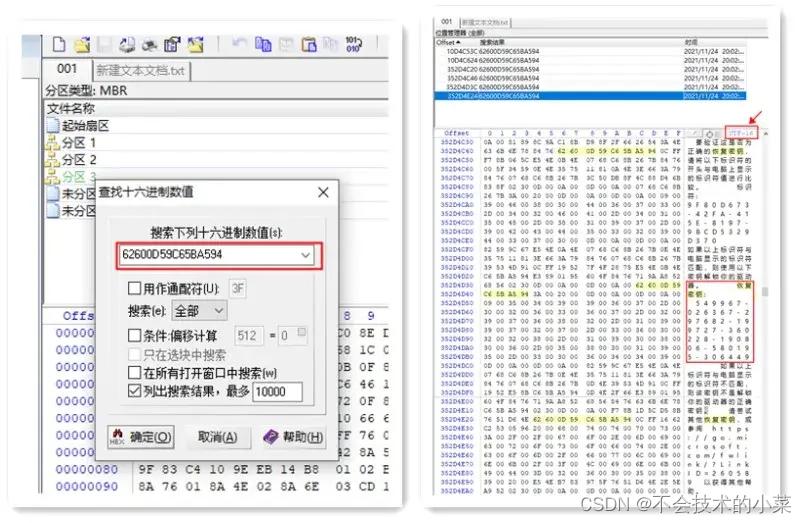Image resolution: width=807 pixels, height=523 pixels.
Task: Click the New file toolbar icon
Action: pos(59,45)
